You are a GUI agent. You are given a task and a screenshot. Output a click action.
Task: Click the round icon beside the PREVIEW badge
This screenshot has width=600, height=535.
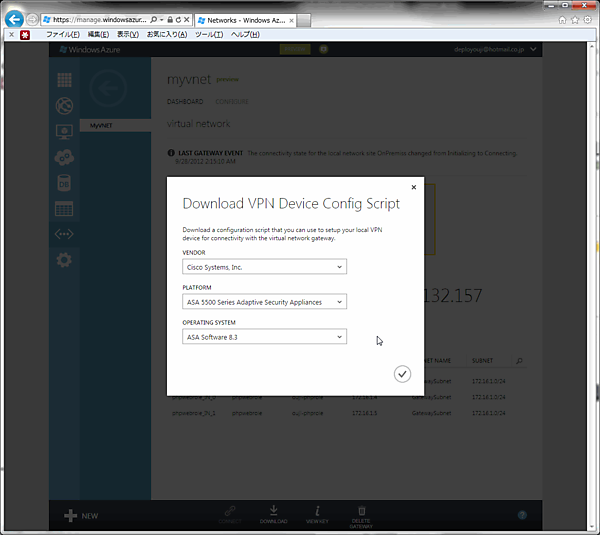click(323, 49)
